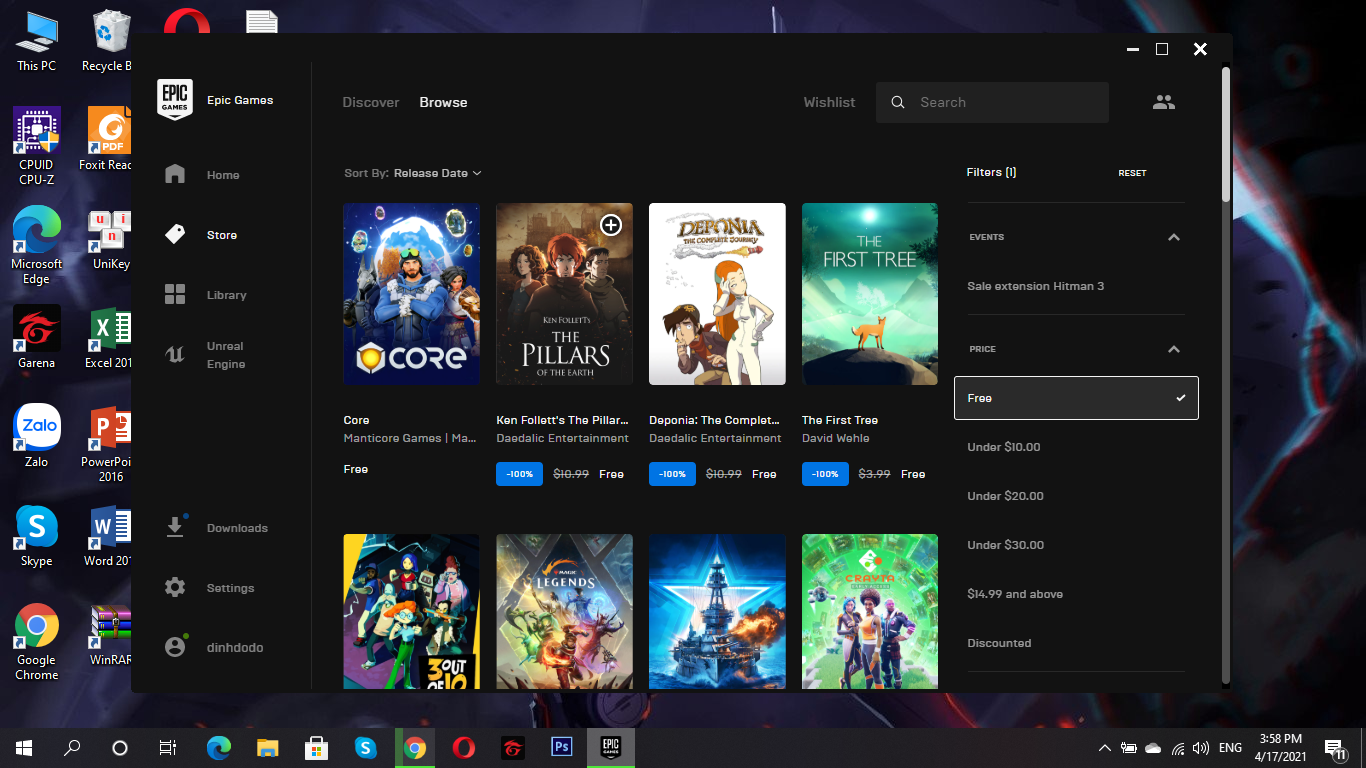Open This PC desktop icon

[37, 41]
